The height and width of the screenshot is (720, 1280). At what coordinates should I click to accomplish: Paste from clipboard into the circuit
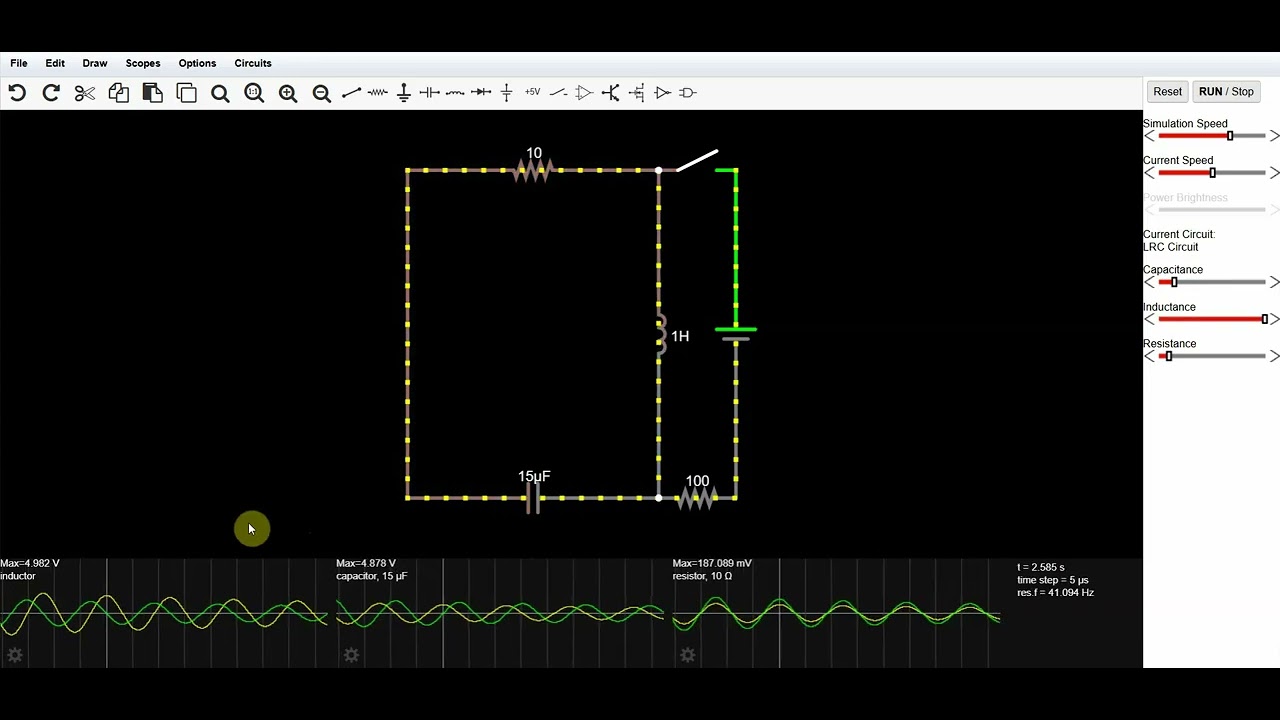coord(153,93)
